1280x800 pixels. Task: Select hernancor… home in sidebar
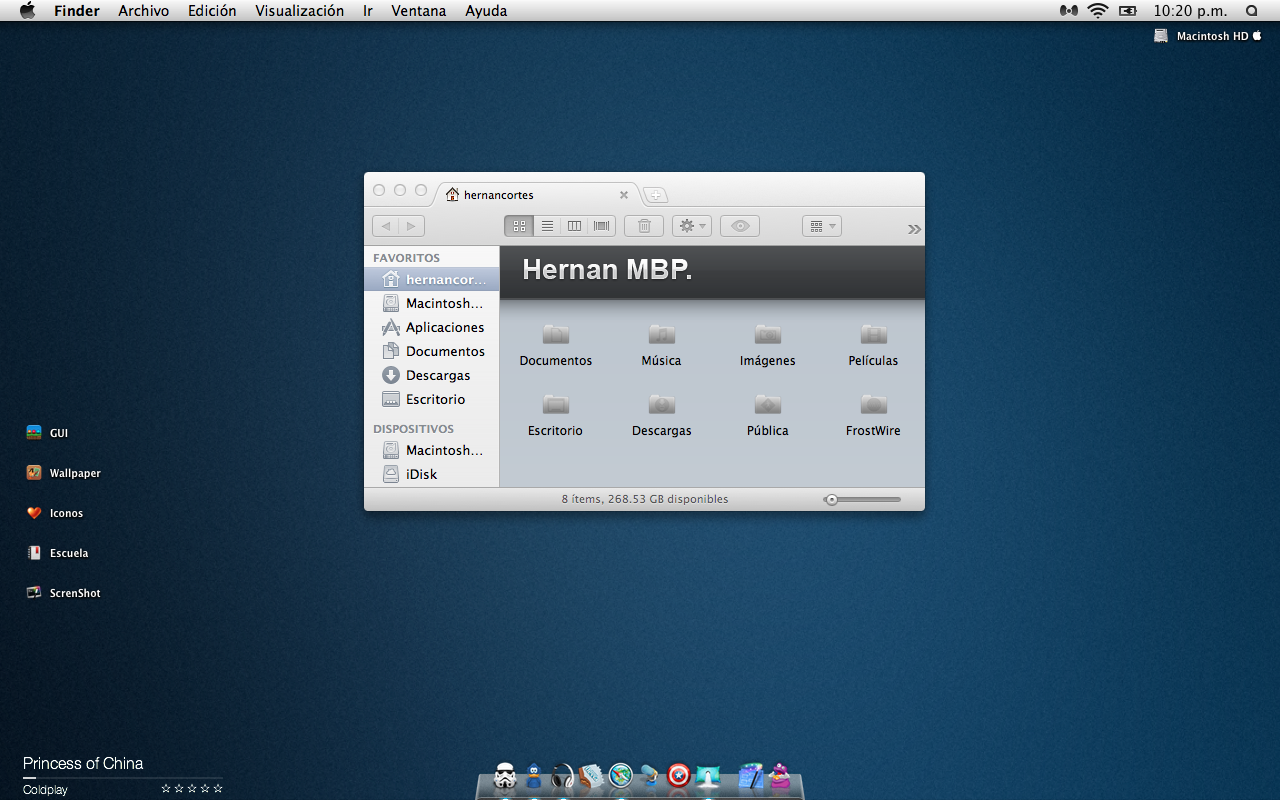click(432, 279)
